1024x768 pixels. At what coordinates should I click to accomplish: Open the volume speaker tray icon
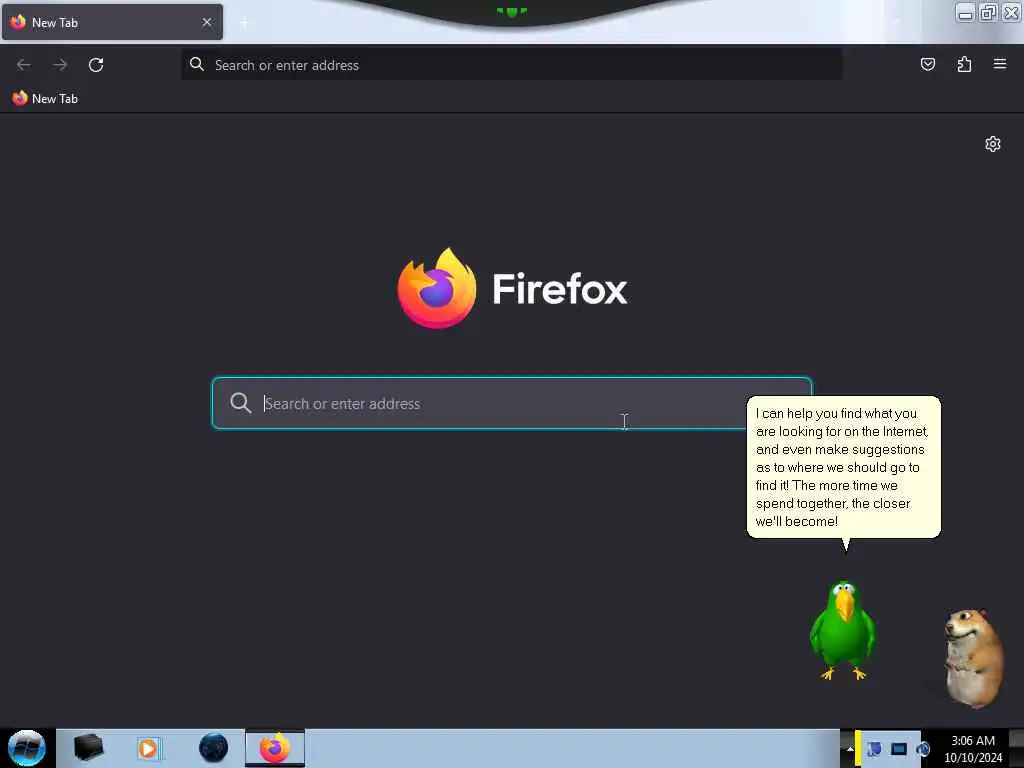[x=923, y=749]
